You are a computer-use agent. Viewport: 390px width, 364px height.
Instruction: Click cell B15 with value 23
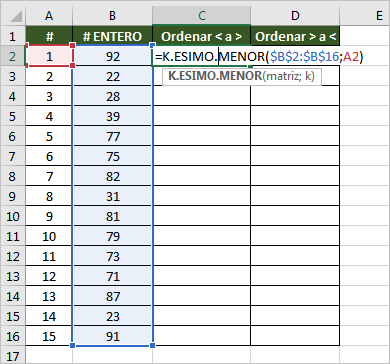[113, 316]
